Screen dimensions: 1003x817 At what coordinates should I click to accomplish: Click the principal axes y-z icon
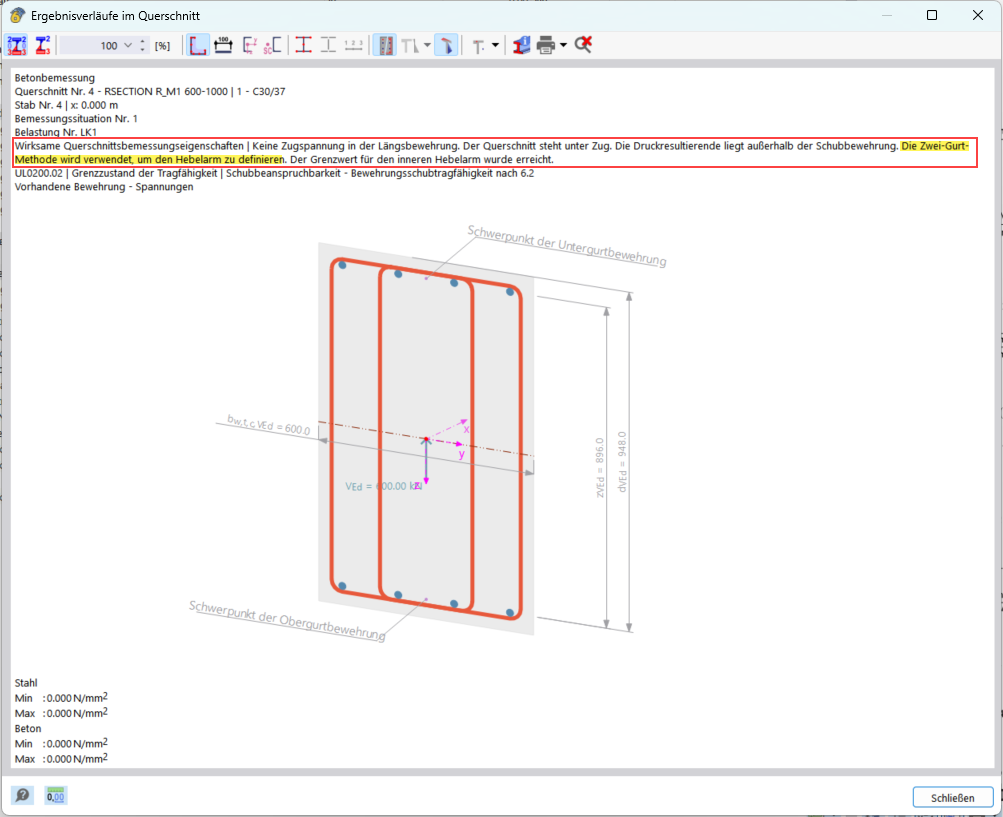249,45
